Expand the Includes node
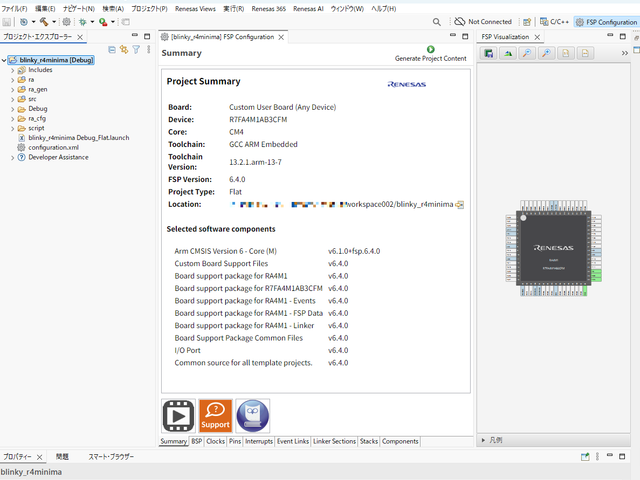Screen dimensions: 640x480 (13, 70)
